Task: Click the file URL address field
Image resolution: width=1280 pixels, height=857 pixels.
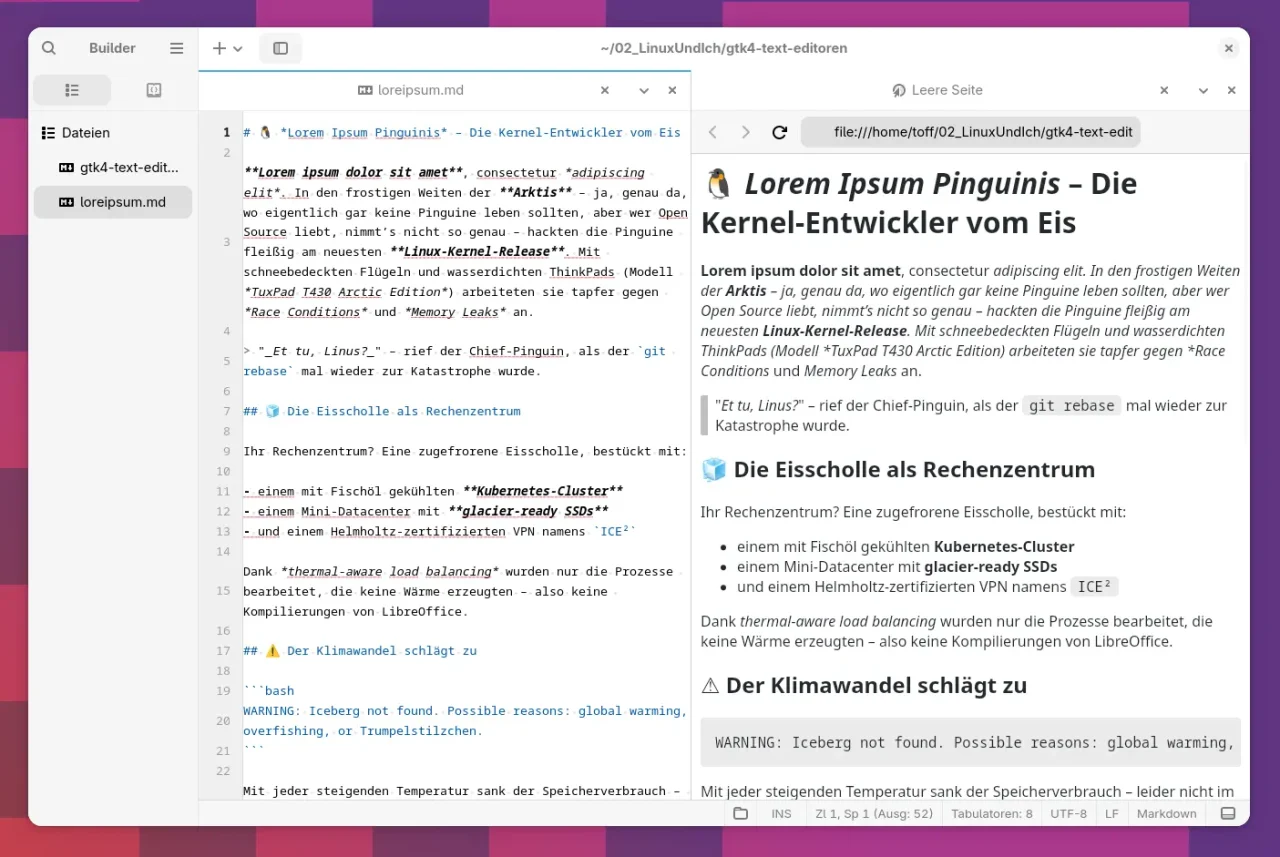Action: 970,132
